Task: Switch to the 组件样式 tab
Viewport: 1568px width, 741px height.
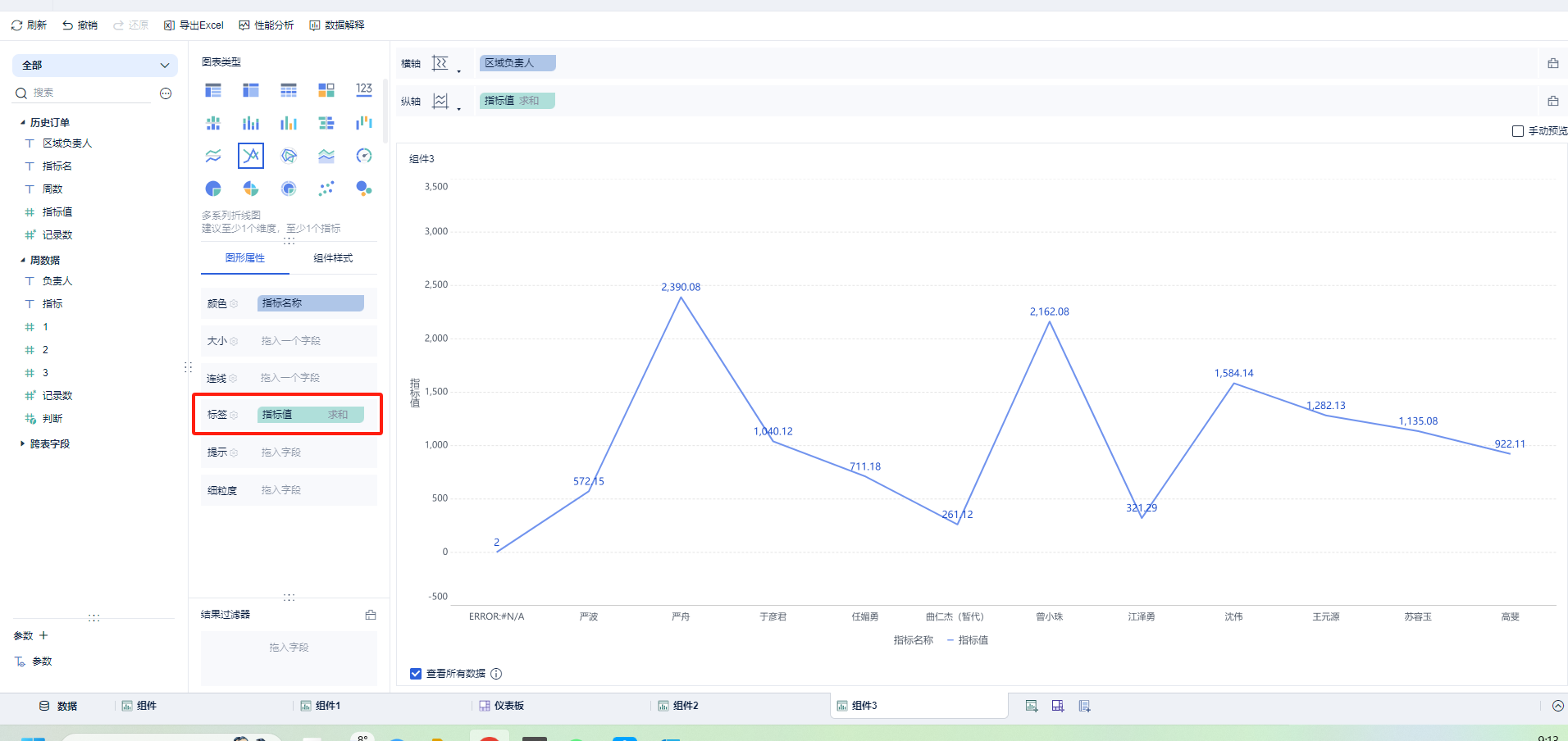Action: click(333, 258)
